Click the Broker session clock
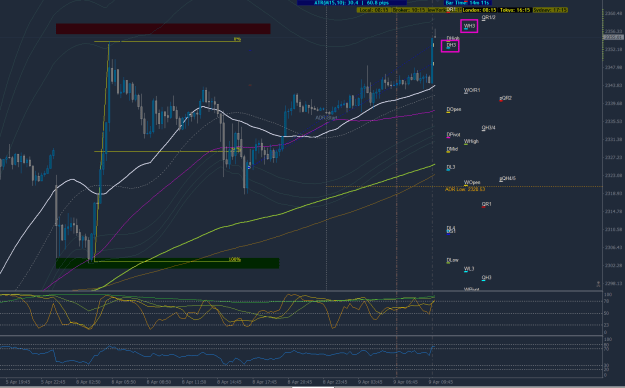 [x=410, y=10]
